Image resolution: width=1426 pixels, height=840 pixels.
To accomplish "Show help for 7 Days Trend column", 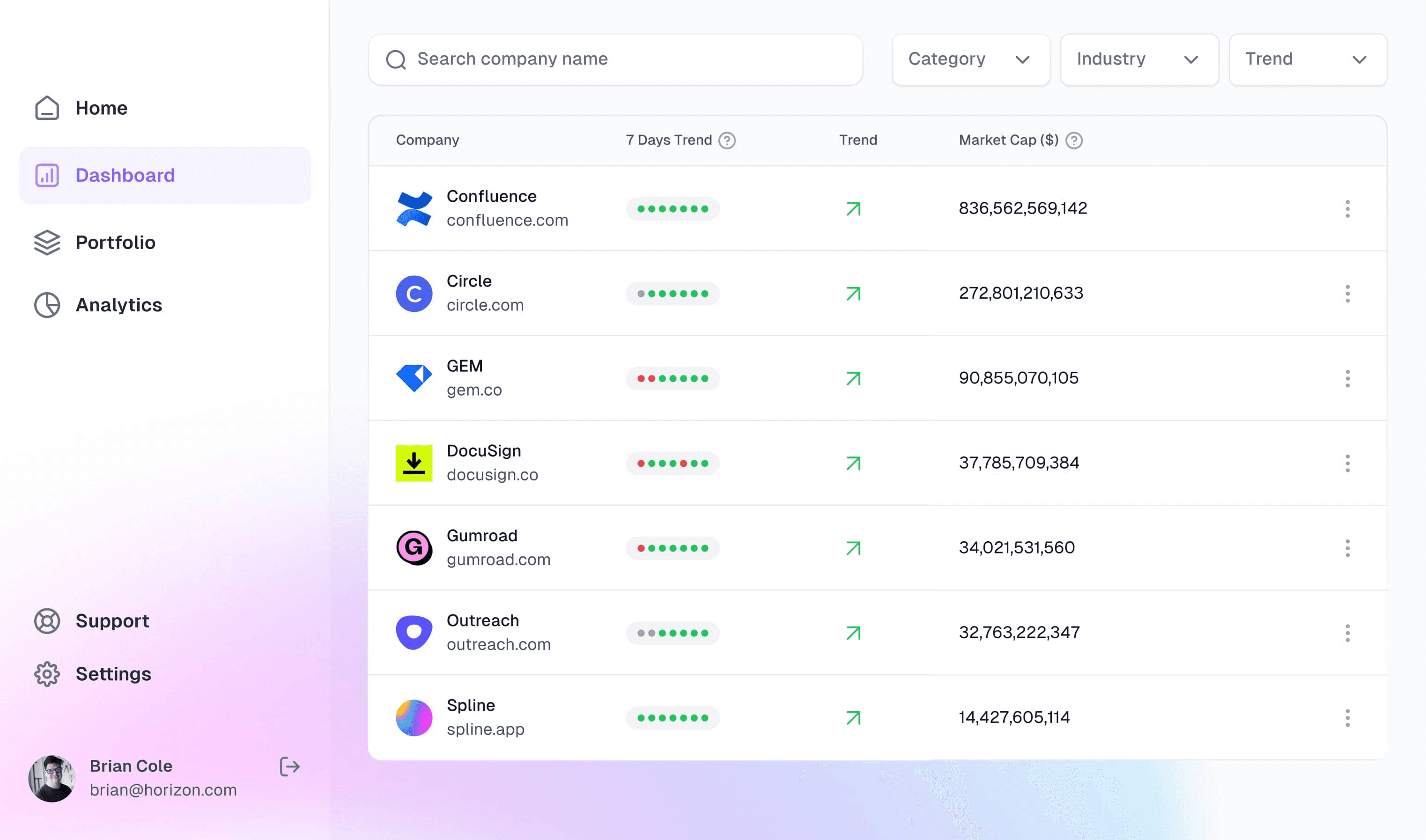I will point(727,140).
